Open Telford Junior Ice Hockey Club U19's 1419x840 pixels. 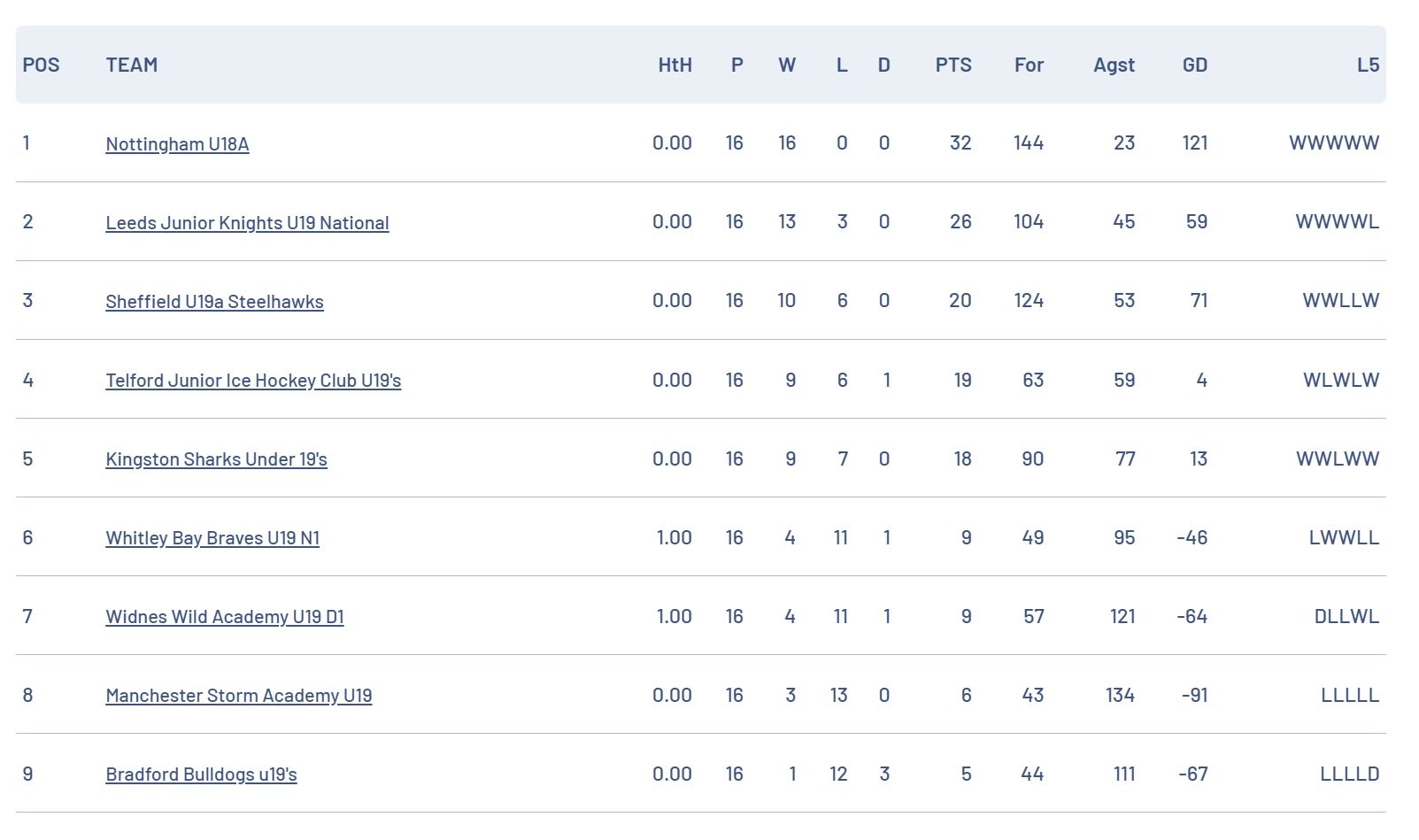click(x=253, y=380)
